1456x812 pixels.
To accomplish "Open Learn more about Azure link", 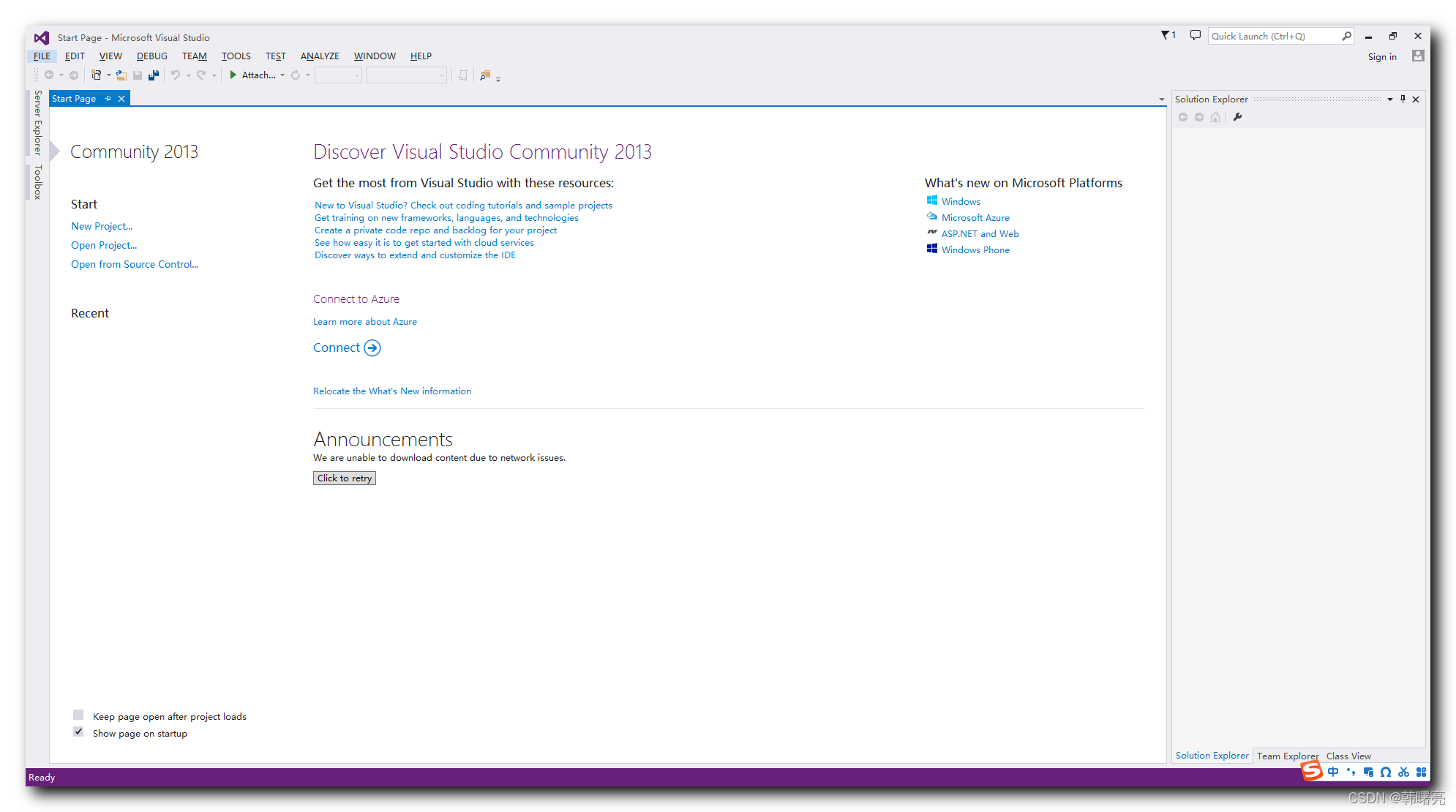I will (365, 322).
